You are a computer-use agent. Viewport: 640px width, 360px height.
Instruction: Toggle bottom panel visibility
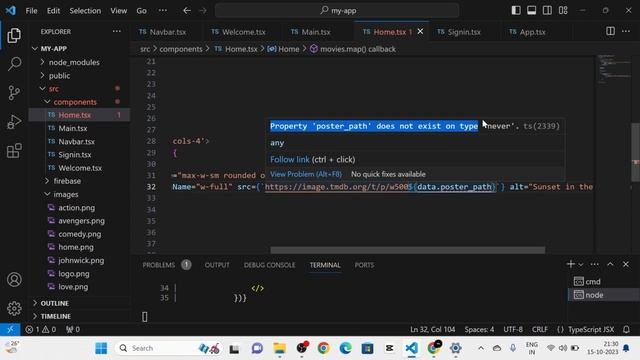point(531,11)
